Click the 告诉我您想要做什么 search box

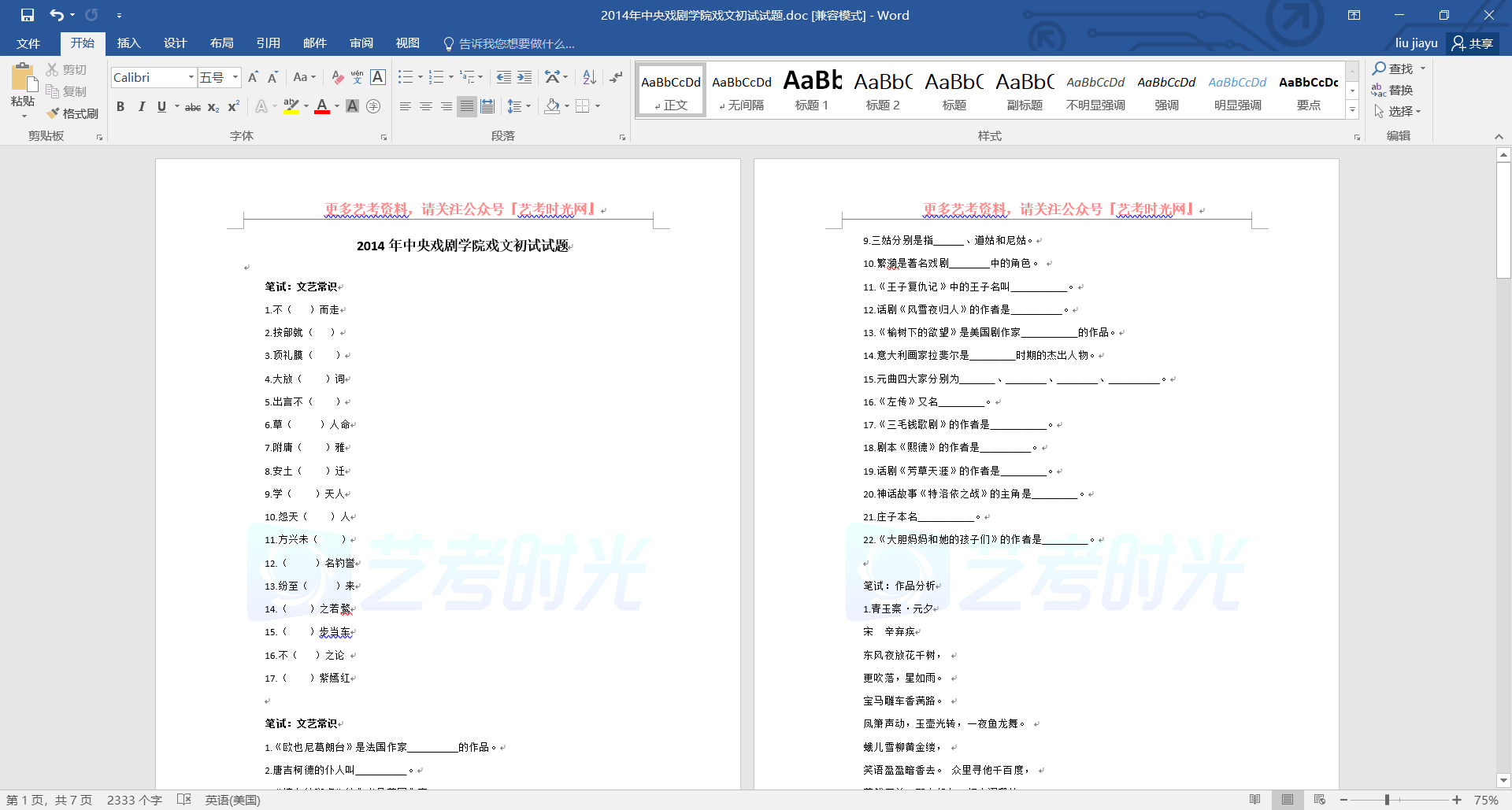516,43
